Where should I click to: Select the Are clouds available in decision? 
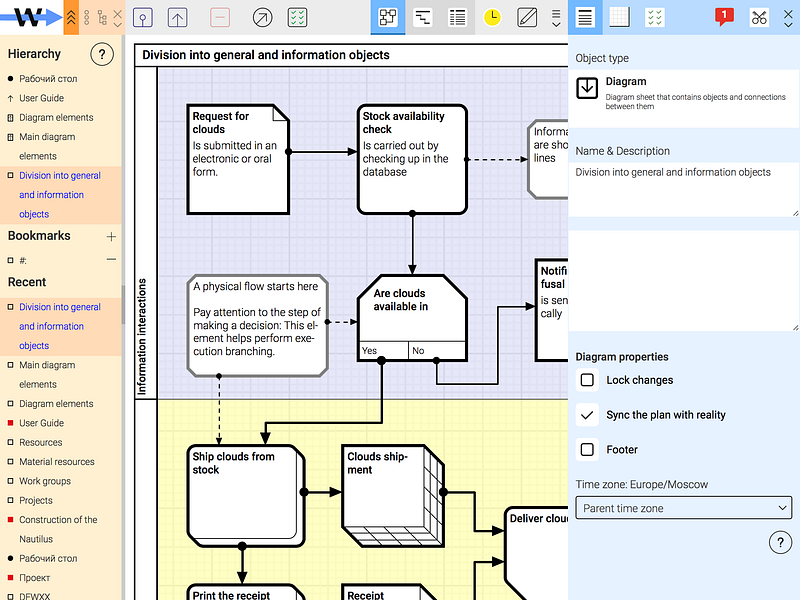pos(412,318)
